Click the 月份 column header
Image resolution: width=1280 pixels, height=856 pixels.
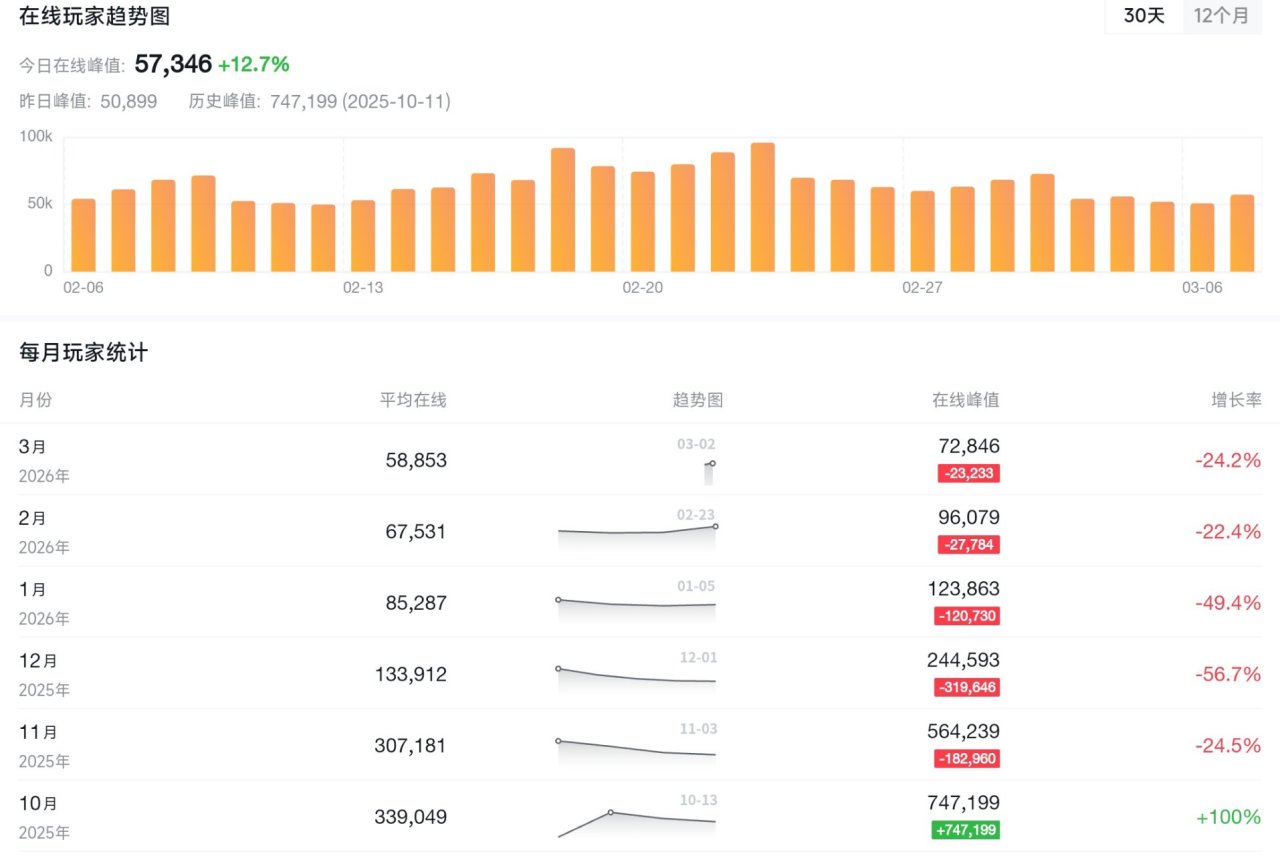[x=35, y=400]
